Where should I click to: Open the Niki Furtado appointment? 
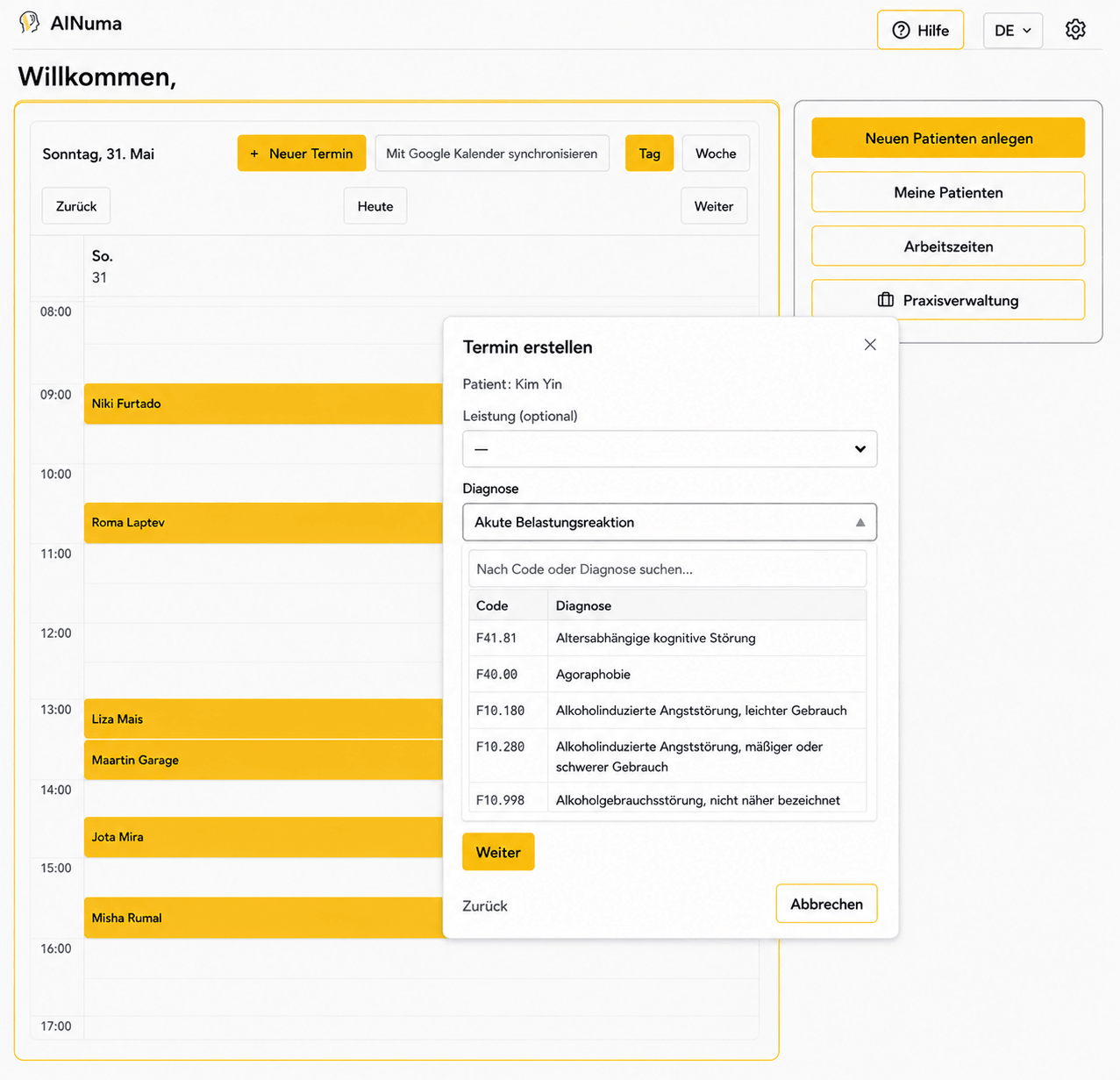click(263, 404)
